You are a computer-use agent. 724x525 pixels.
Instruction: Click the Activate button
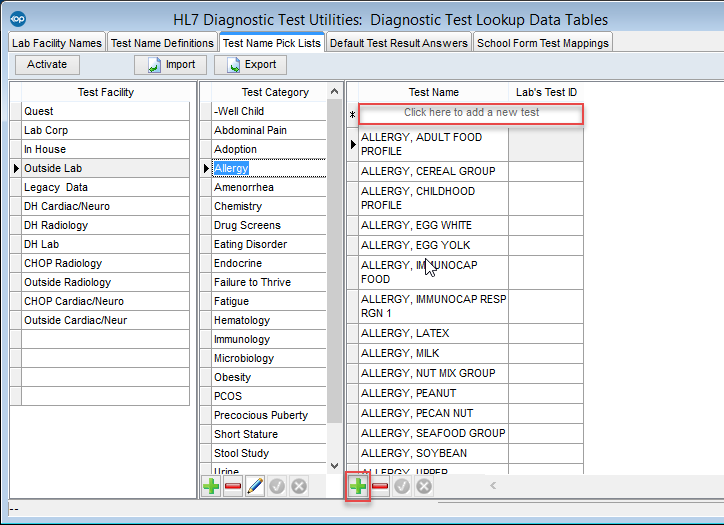tap(47, 65)
